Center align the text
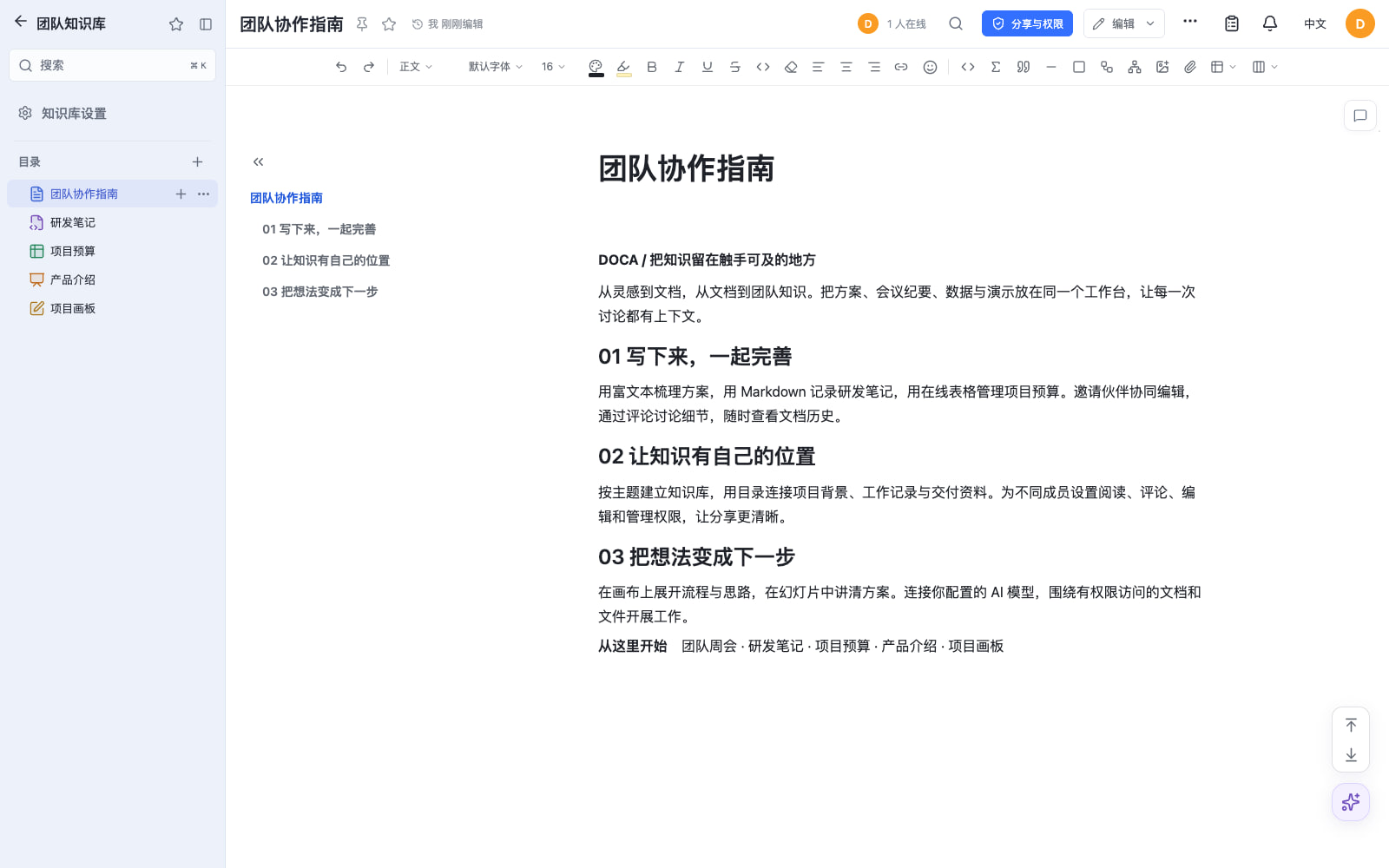This screenshot has width=1389, height=868. point(846,67)
